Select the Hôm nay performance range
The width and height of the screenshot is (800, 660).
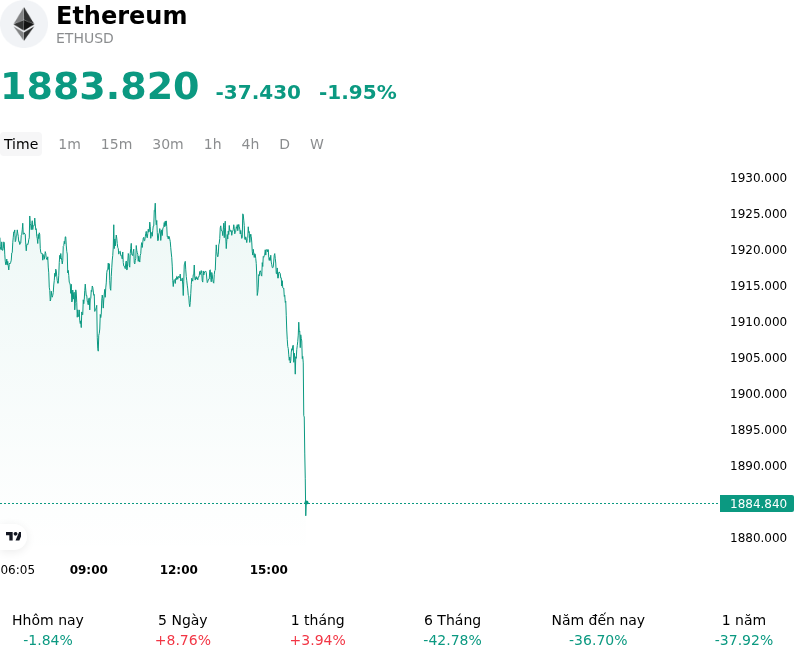[x=48, y=629]
